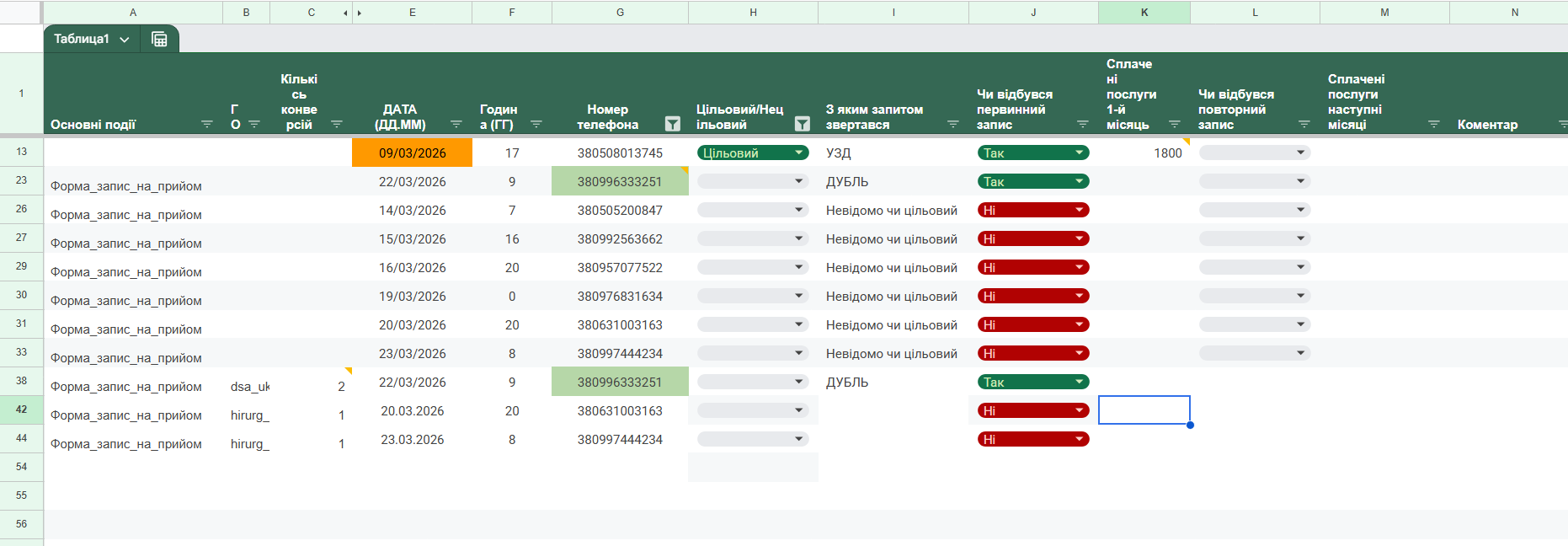Open the filter for З яким запитом звертався
1568x546 pixels.
tap(953, 124)
